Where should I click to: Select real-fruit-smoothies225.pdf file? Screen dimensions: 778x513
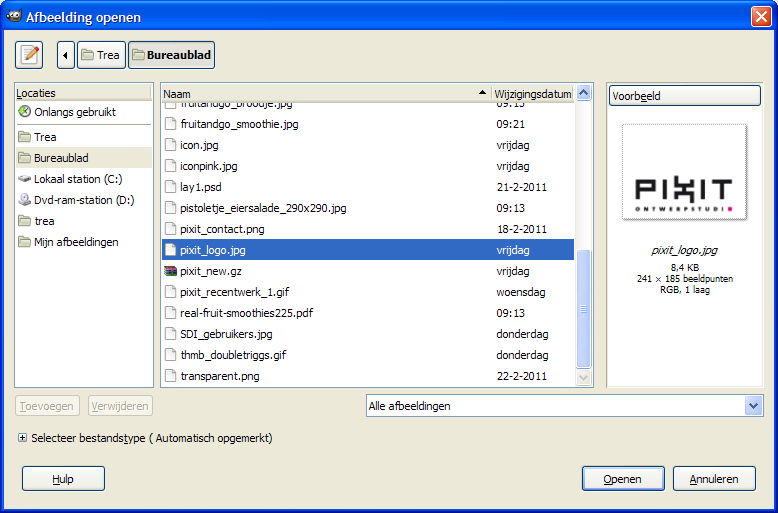point(368,313)
